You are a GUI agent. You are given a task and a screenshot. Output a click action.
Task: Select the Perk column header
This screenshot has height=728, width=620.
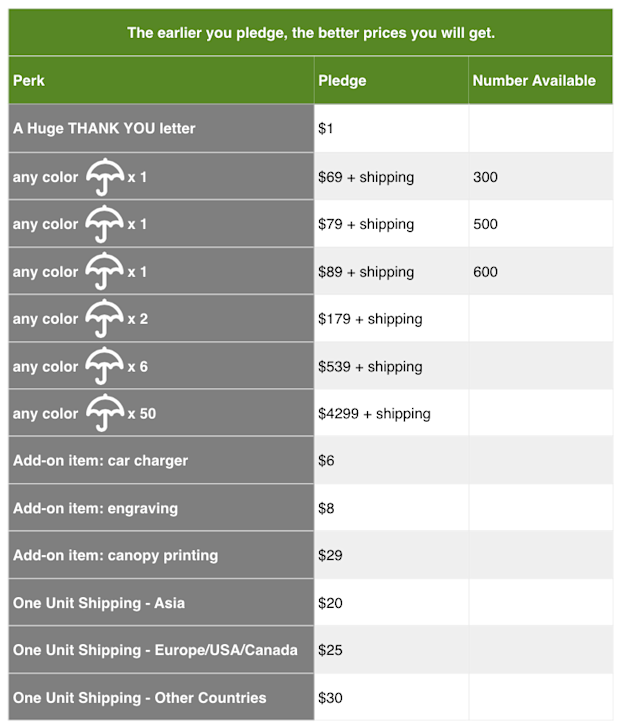(29, 81)
